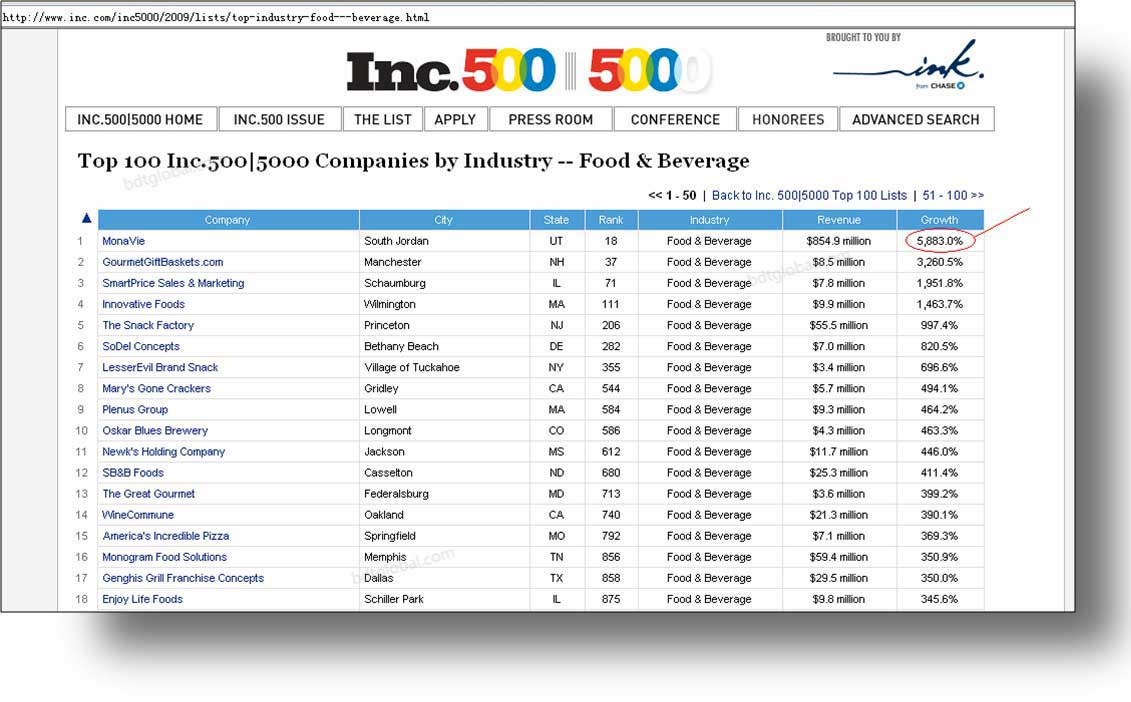Click the $25.3 million revenue cell

coord(839,473)
